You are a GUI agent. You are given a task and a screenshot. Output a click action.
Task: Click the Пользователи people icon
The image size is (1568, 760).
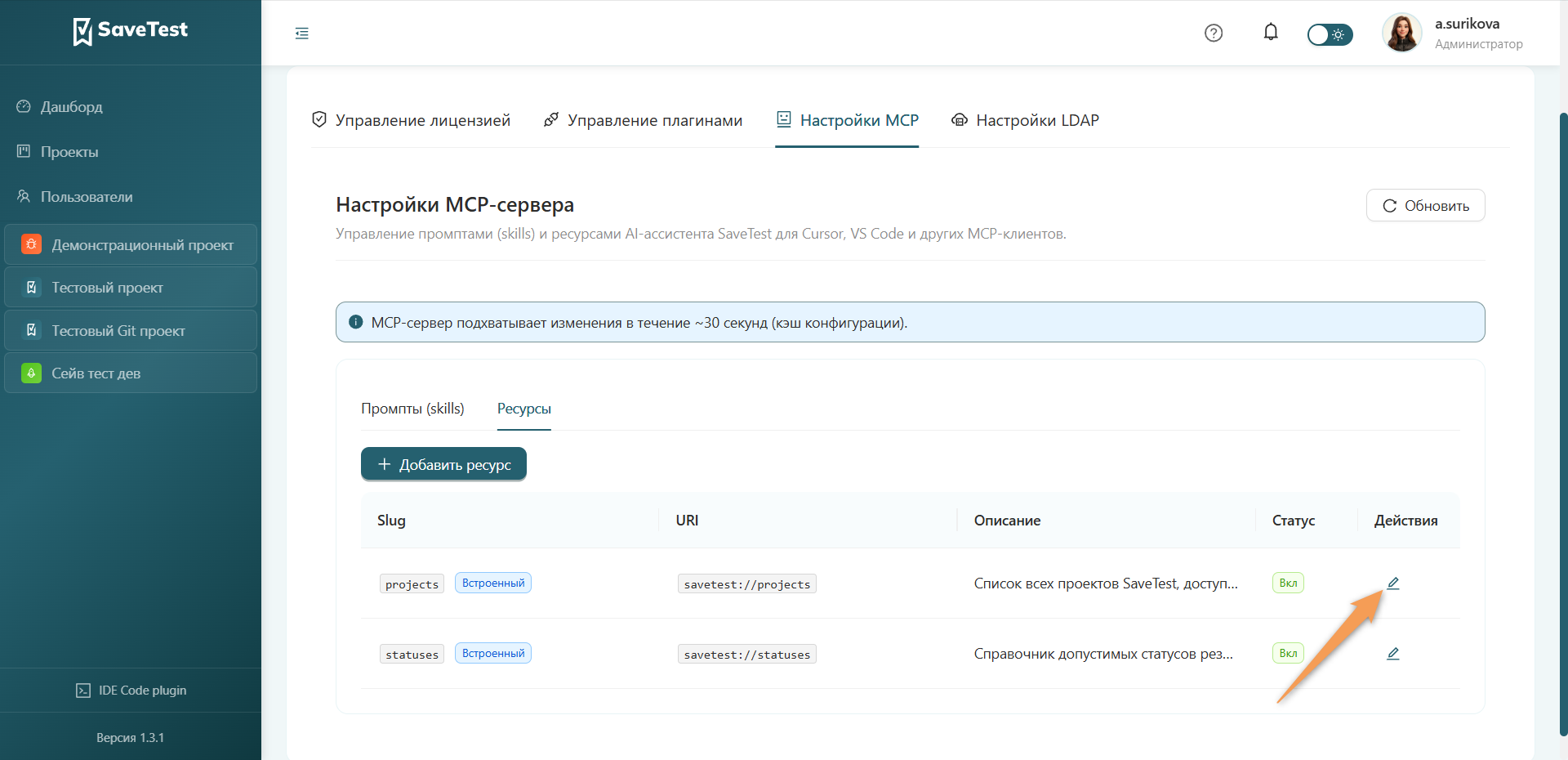point(24,196)
